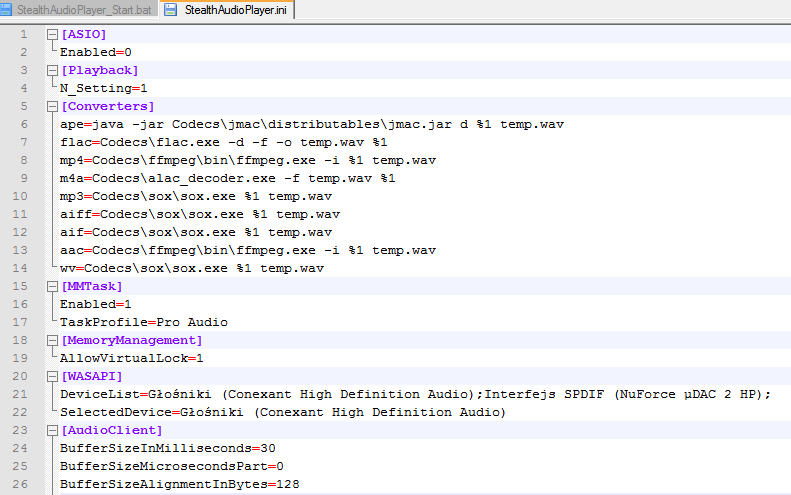Screen dimensions: 791x495
Task: Click the [MMTask] section header
Action: 91,287
